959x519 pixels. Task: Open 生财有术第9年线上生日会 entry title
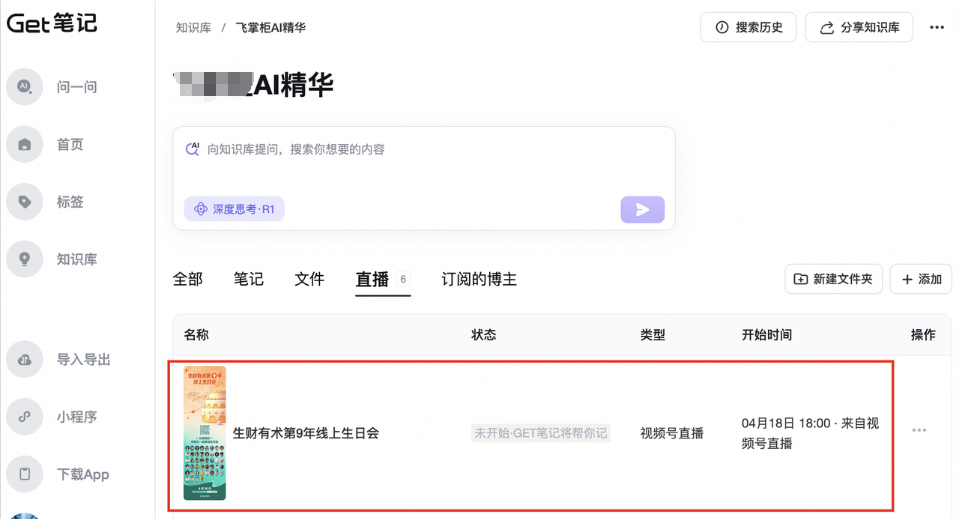click(x=306, y=433)
